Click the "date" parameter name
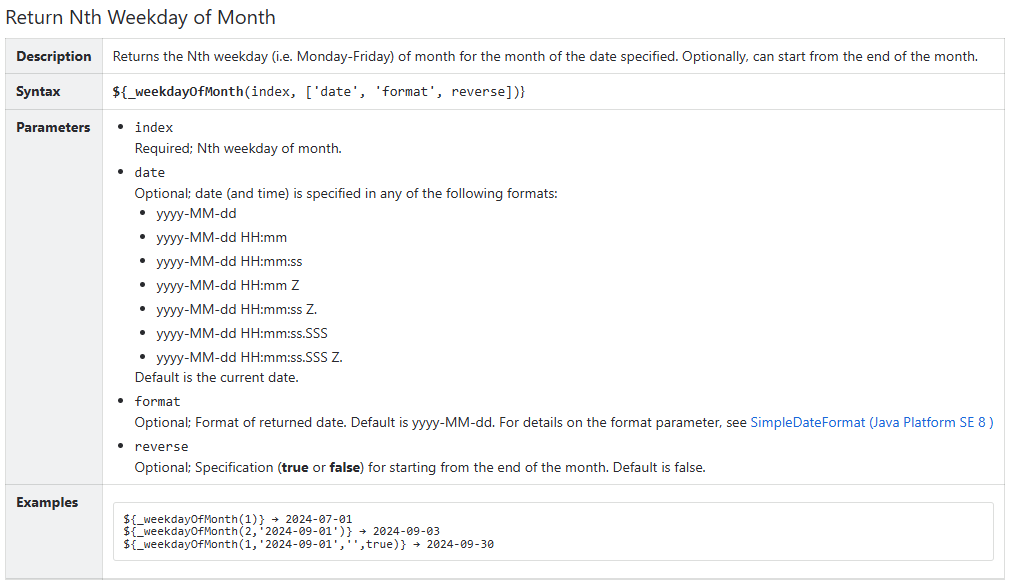The height and width of the screenshot is (583, 1014). coord(150,173)
